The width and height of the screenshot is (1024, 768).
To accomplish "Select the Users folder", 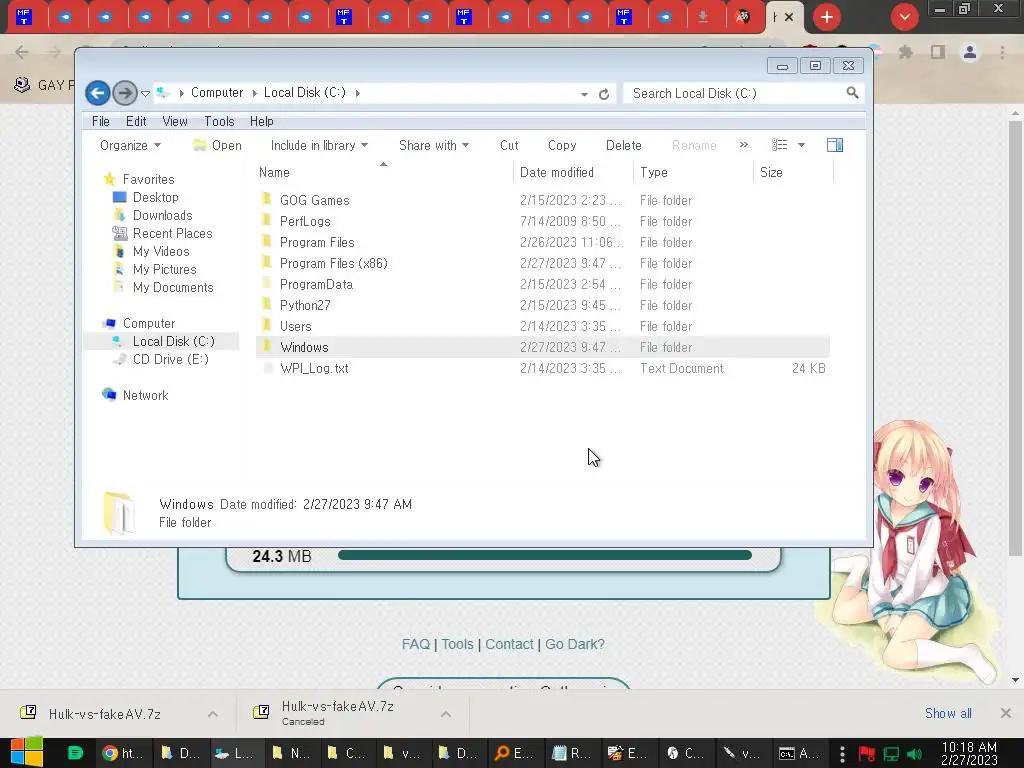I will 543,326.
